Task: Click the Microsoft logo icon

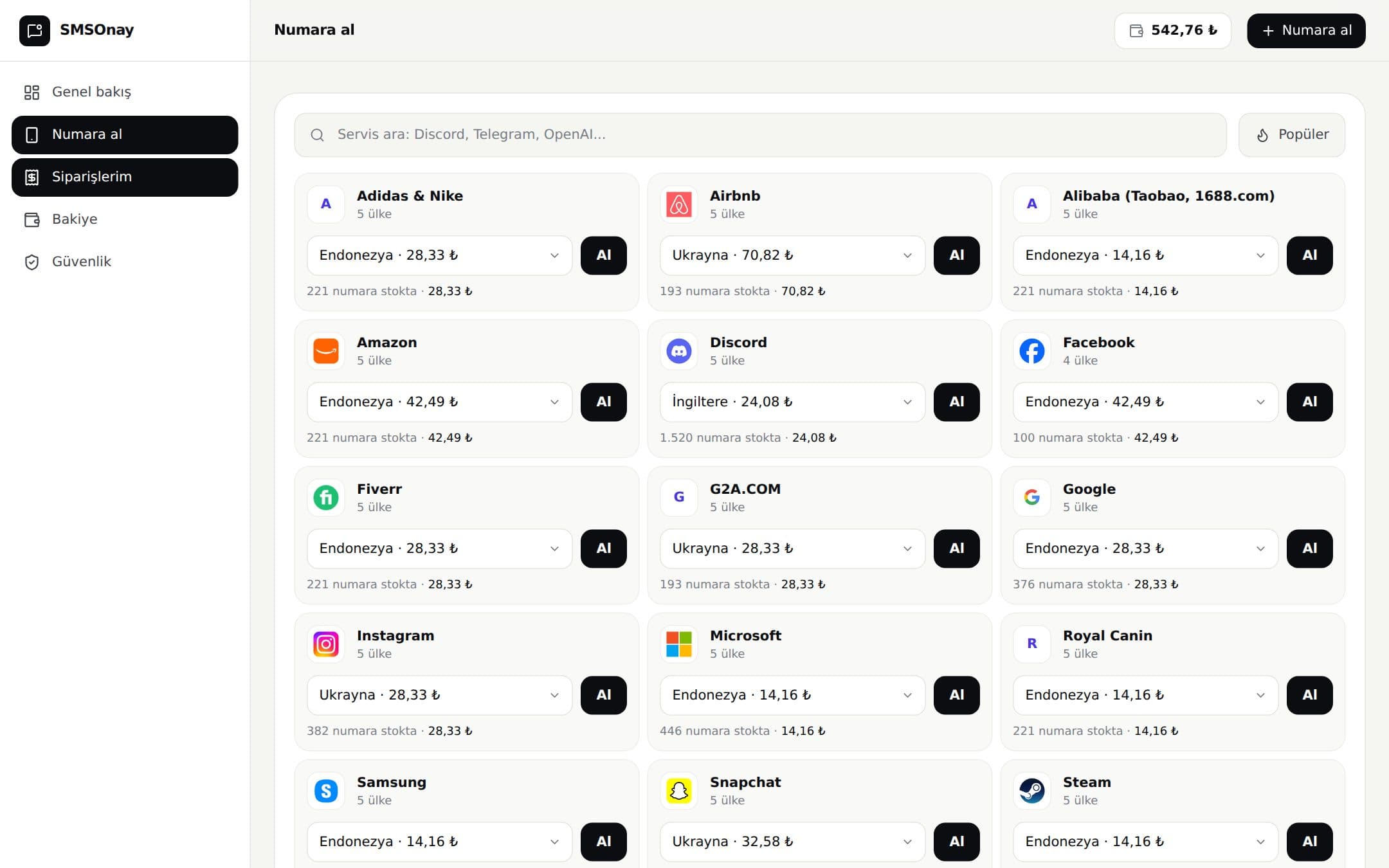Action: pos(679,644)
